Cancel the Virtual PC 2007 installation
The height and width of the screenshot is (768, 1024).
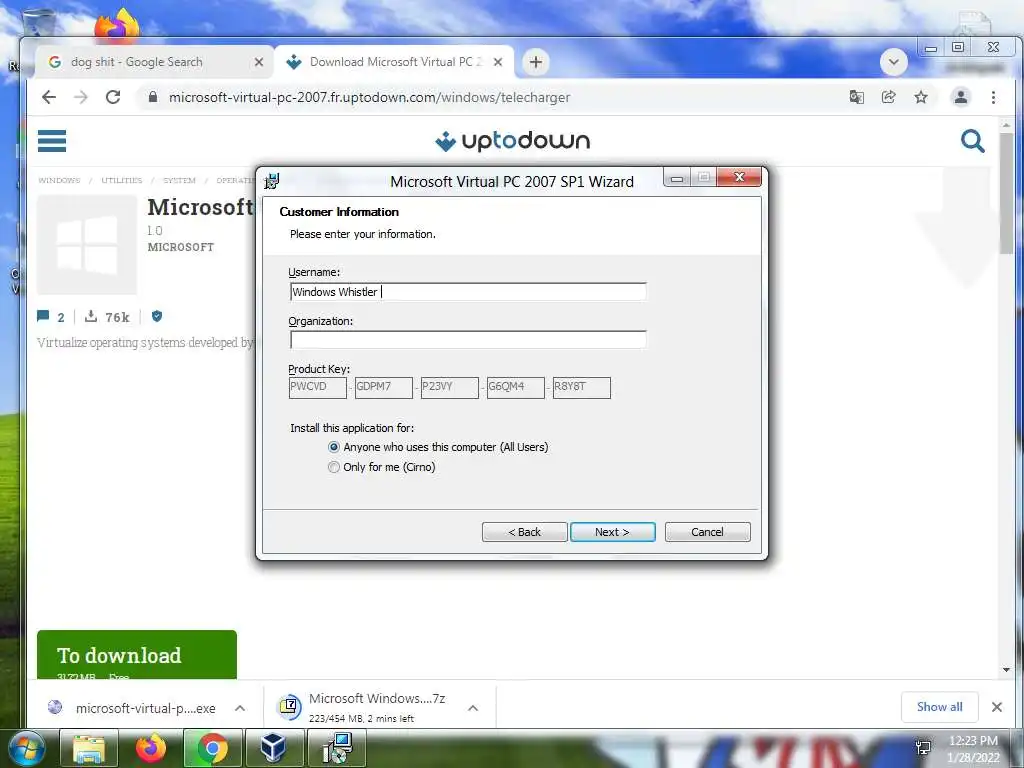tap(707, 532)
